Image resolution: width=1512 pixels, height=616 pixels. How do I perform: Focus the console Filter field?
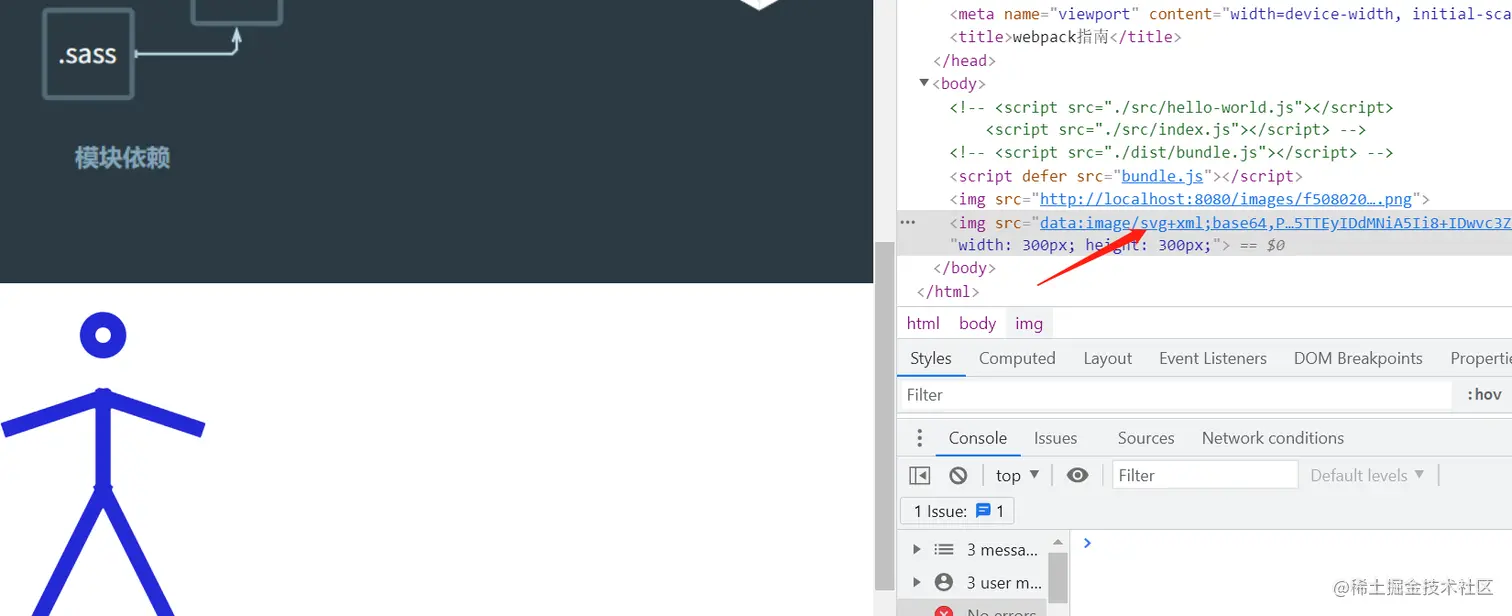click(x=1205, y=475)
